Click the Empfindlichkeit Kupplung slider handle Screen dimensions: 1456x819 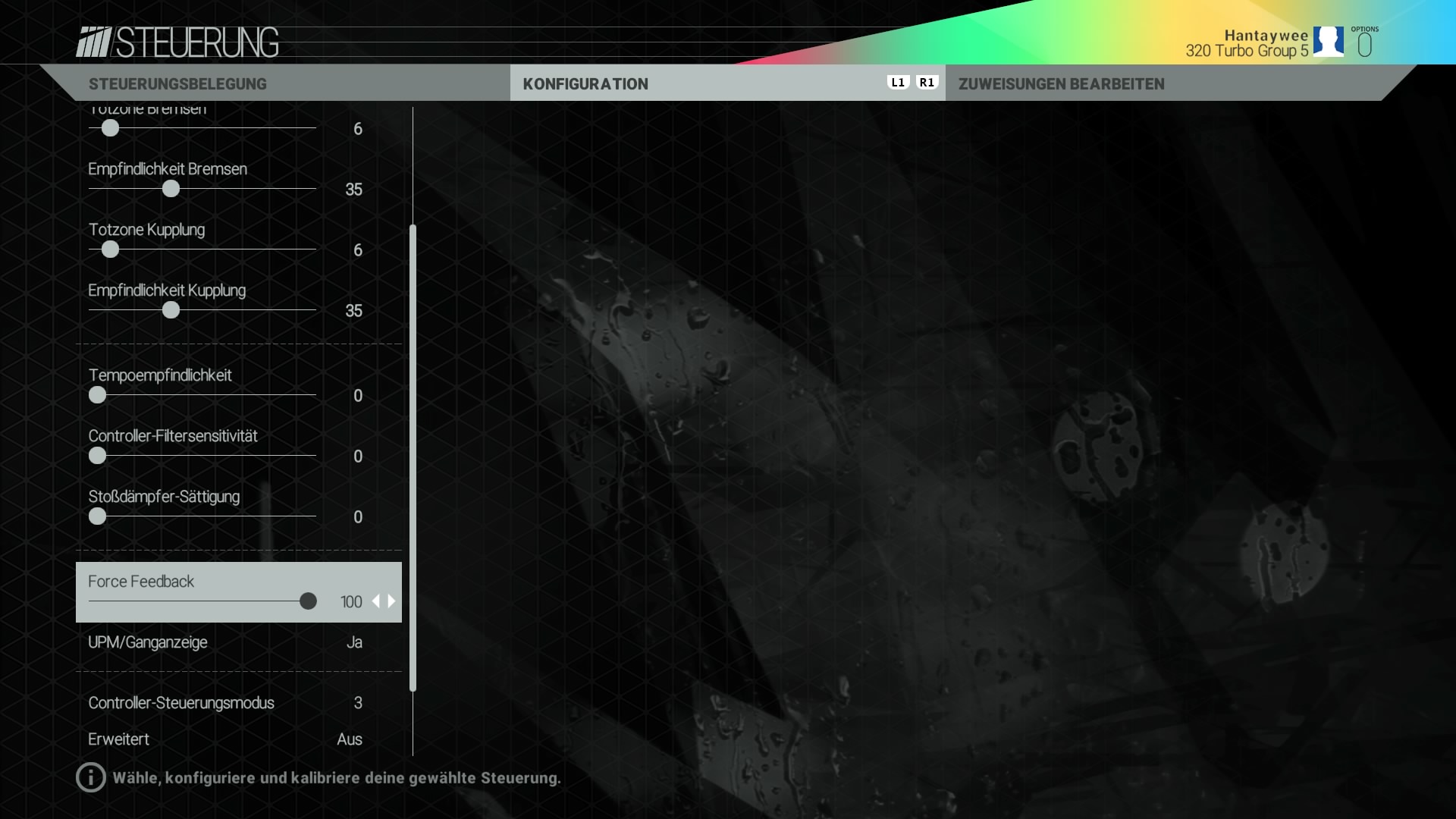pos(171,310)
